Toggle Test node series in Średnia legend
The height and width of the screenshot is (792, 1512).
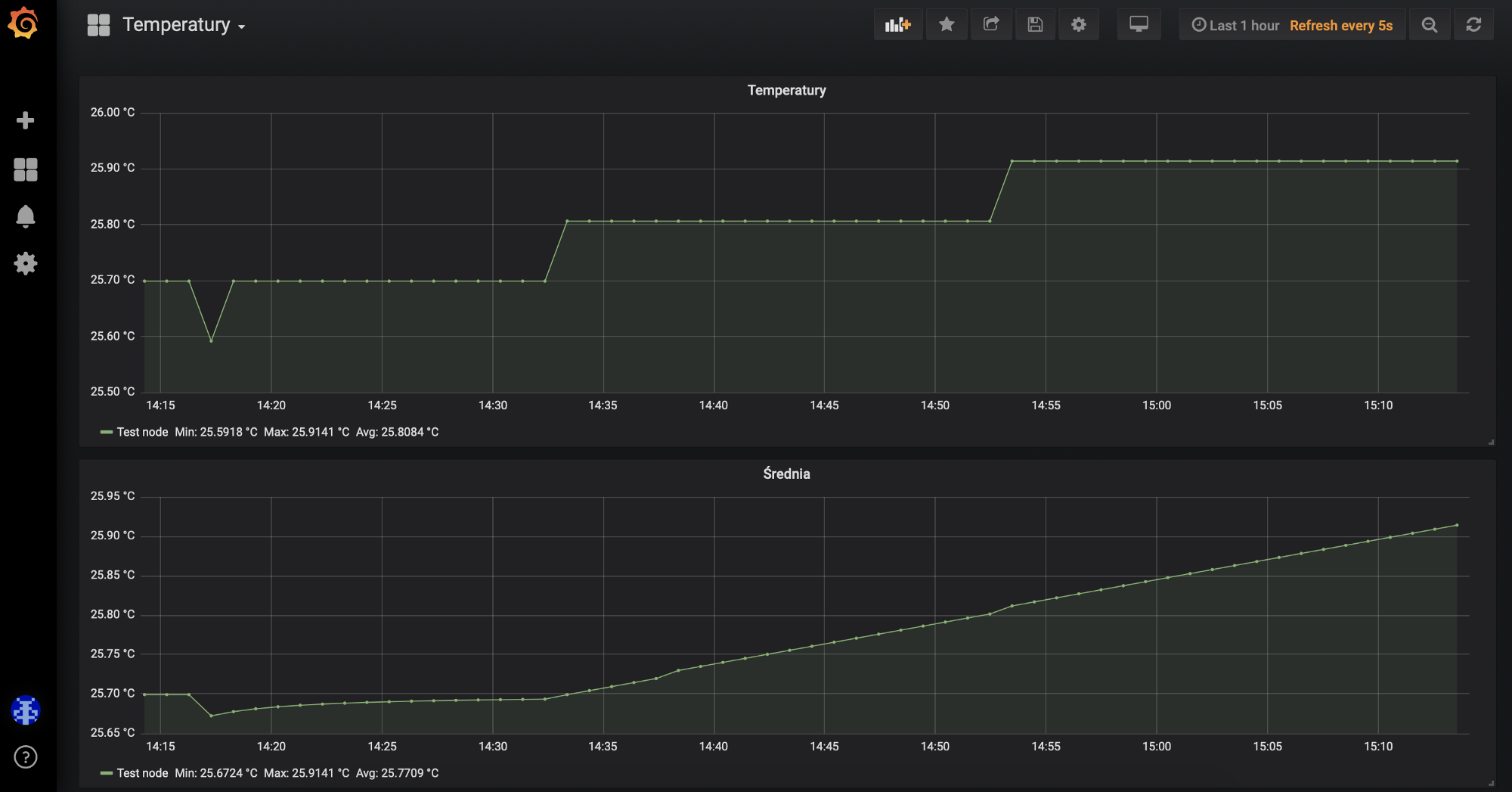[142, 773]
